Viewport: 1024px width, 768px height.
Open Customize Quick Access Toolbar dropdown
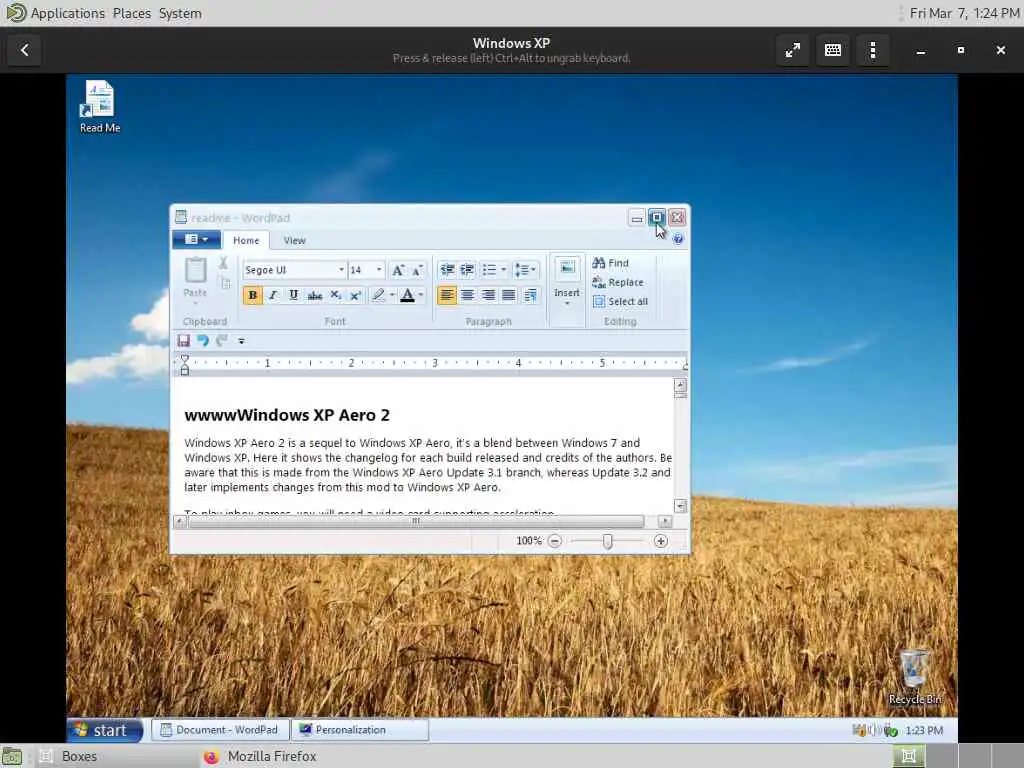241,341
